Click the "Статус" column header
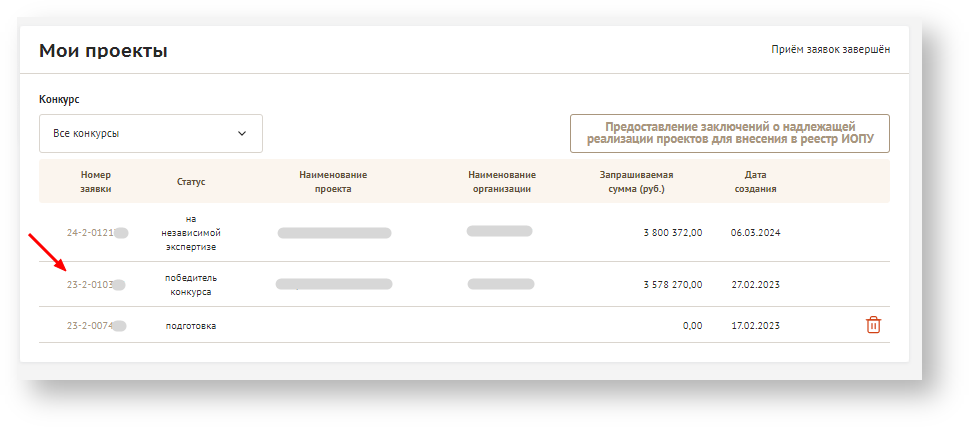 click(x=191, y=182)
